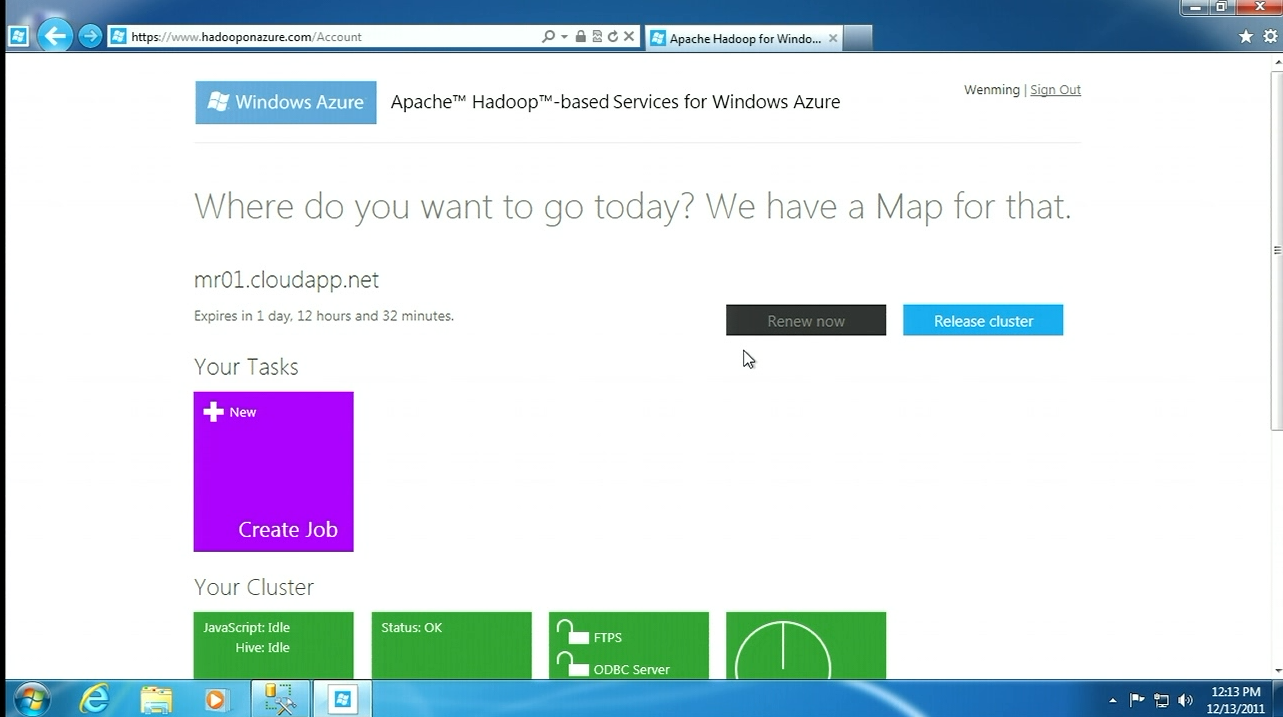The image size is (1283, 717).
Task: Go back with the browser Back arrow
Action: [x=55, y=37]
